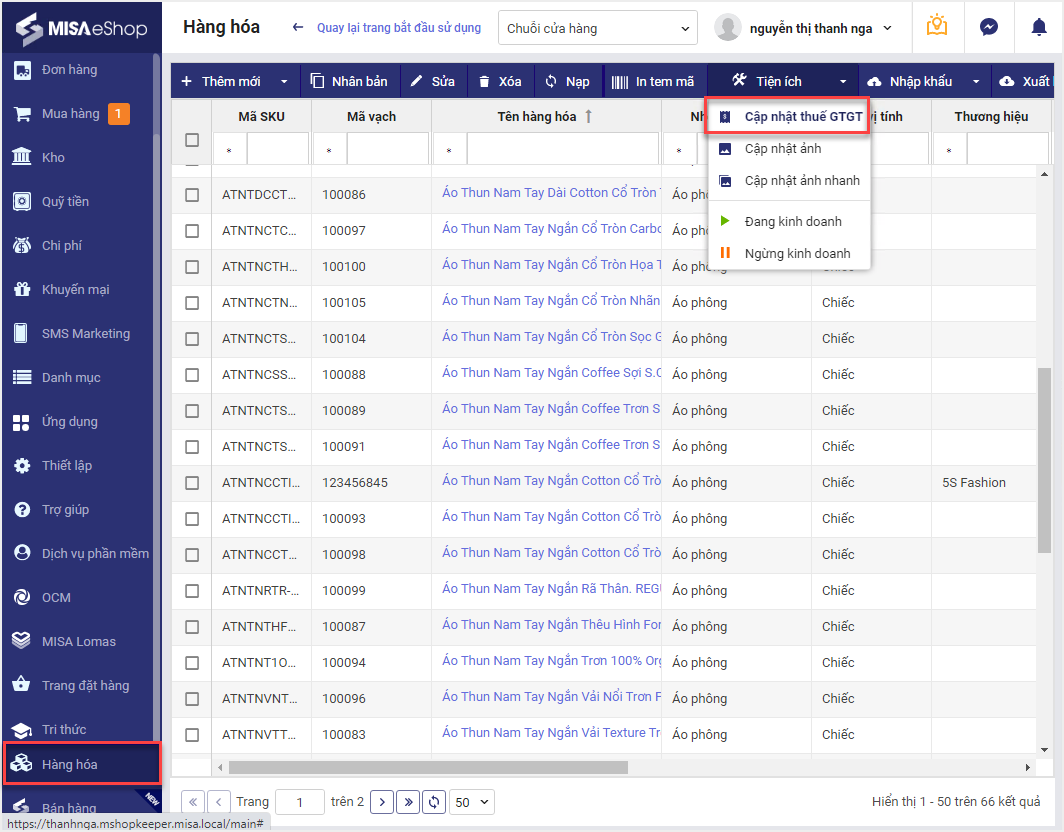Screen dimensions: 1064x832
Task: Click the MISA Lomas layers icon
Action: pyautogui.click(x=22, y=641)
